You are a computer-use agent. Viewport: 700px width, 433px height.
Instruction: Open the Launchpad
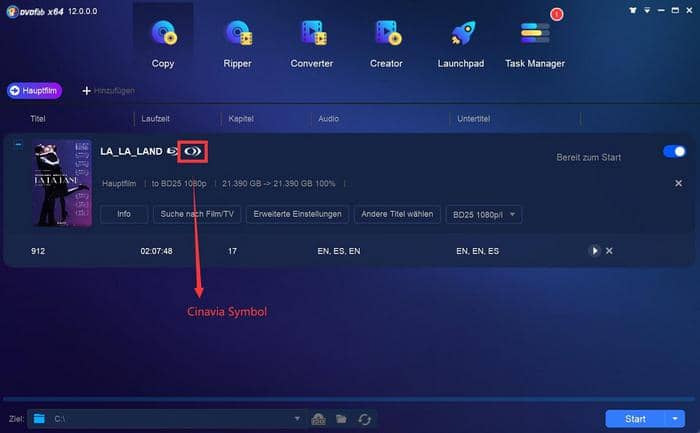coord(461,44)
